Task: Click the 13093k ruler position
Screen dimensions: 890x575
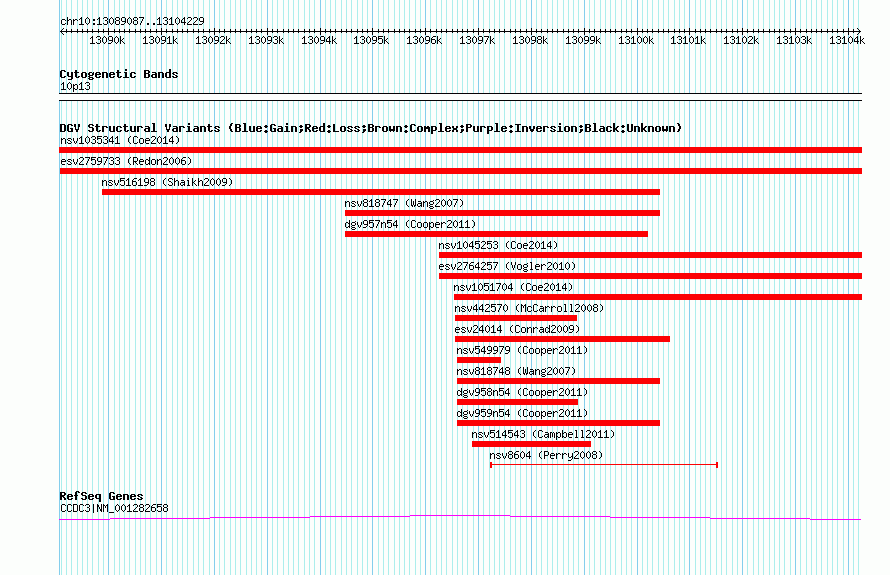Action: pyautogui.click(x=266, y=40)
